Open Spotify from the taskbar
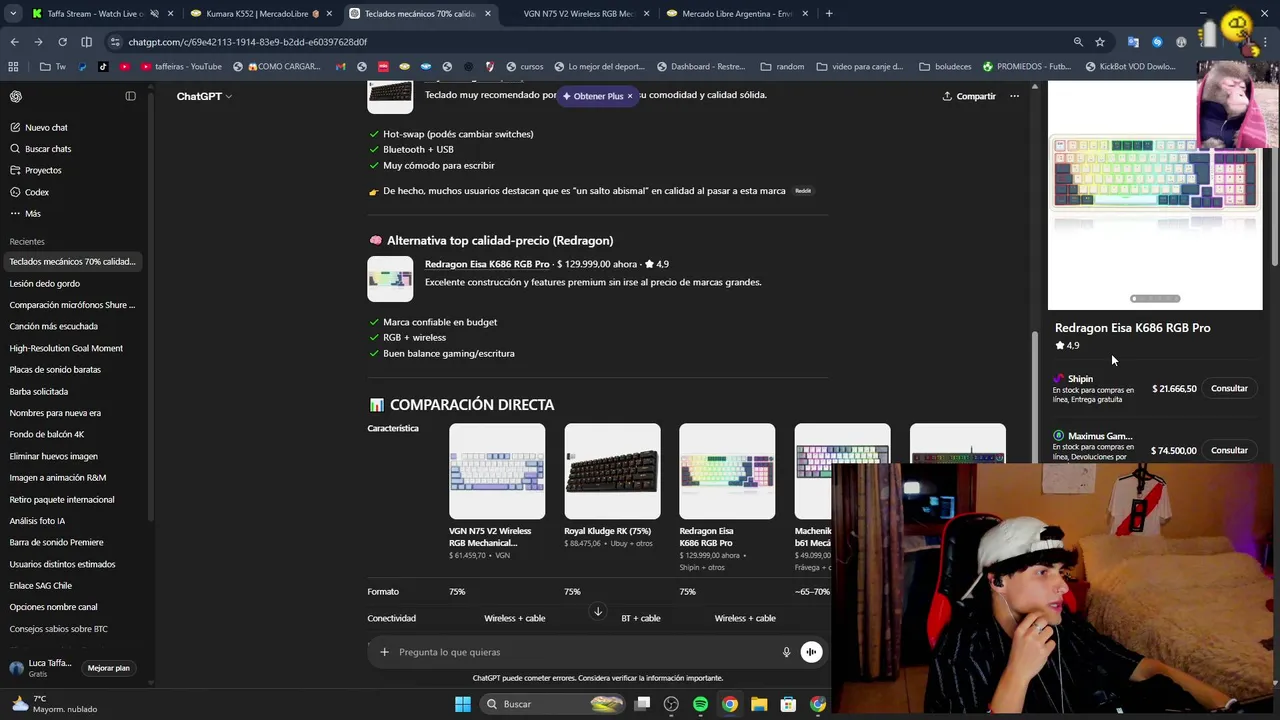The width and height of the screenshot is (1280, 720). tap(700, 704)
